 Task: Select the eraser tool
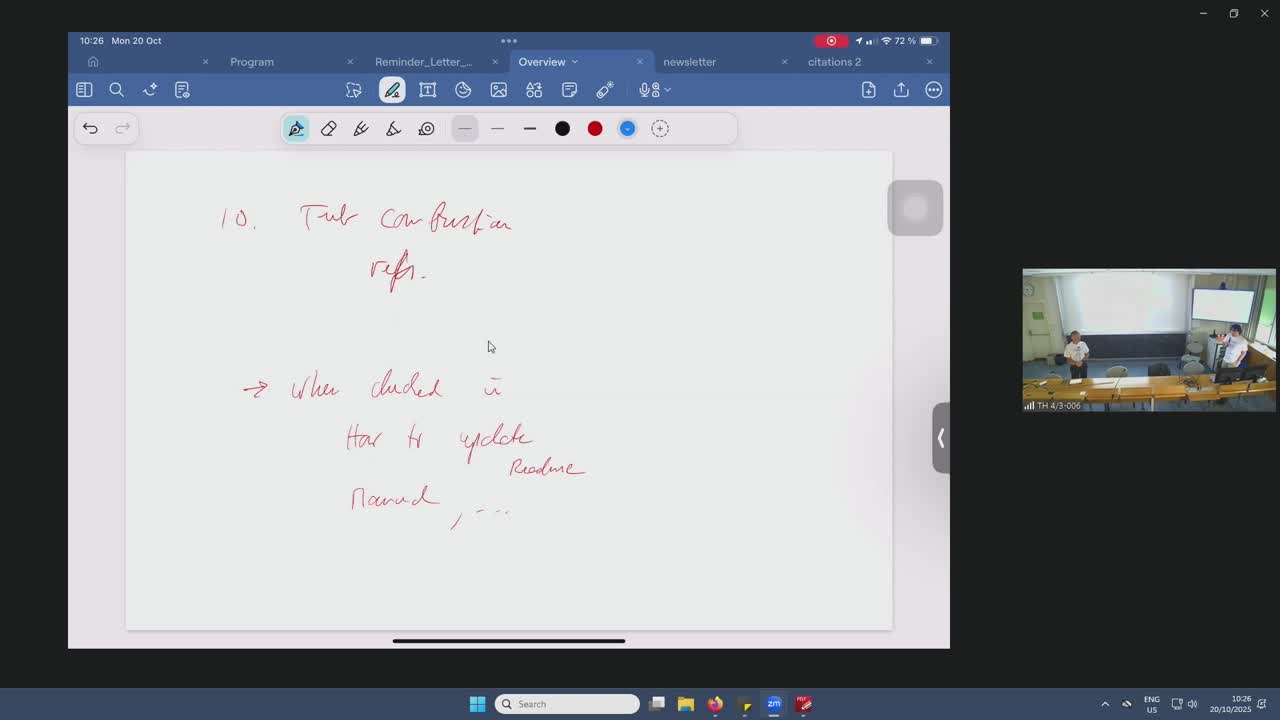tap(328, 128)
